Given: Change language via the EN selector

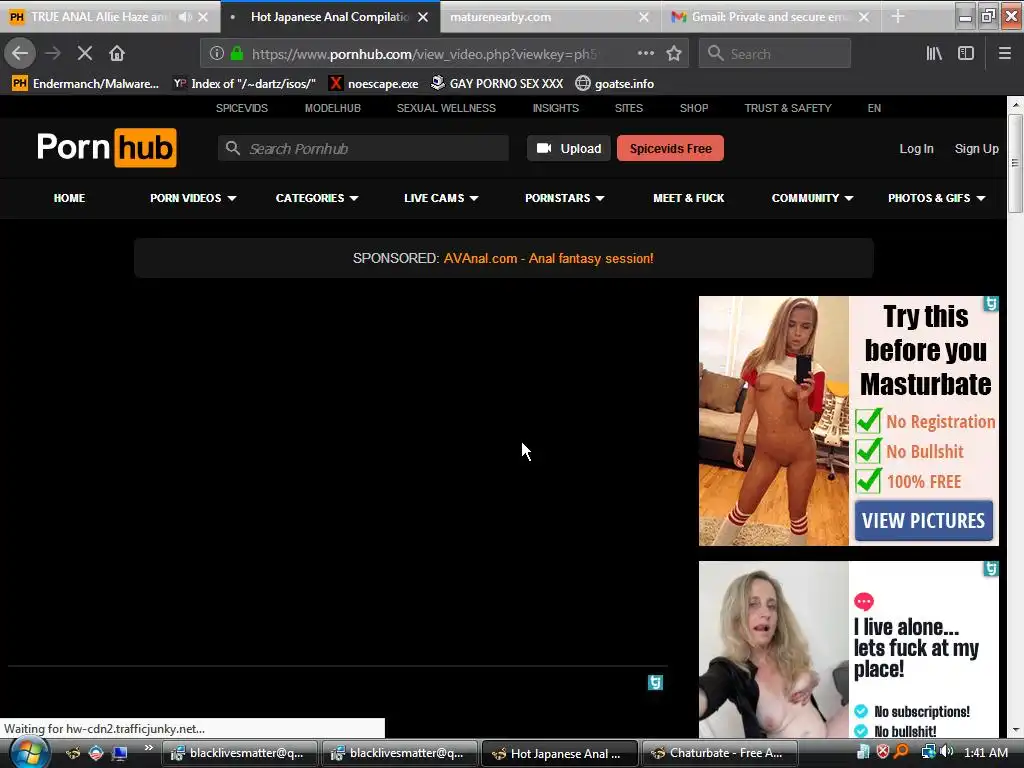Looking at the screenshot, I should pyautogui.click(x=874, y=108).
